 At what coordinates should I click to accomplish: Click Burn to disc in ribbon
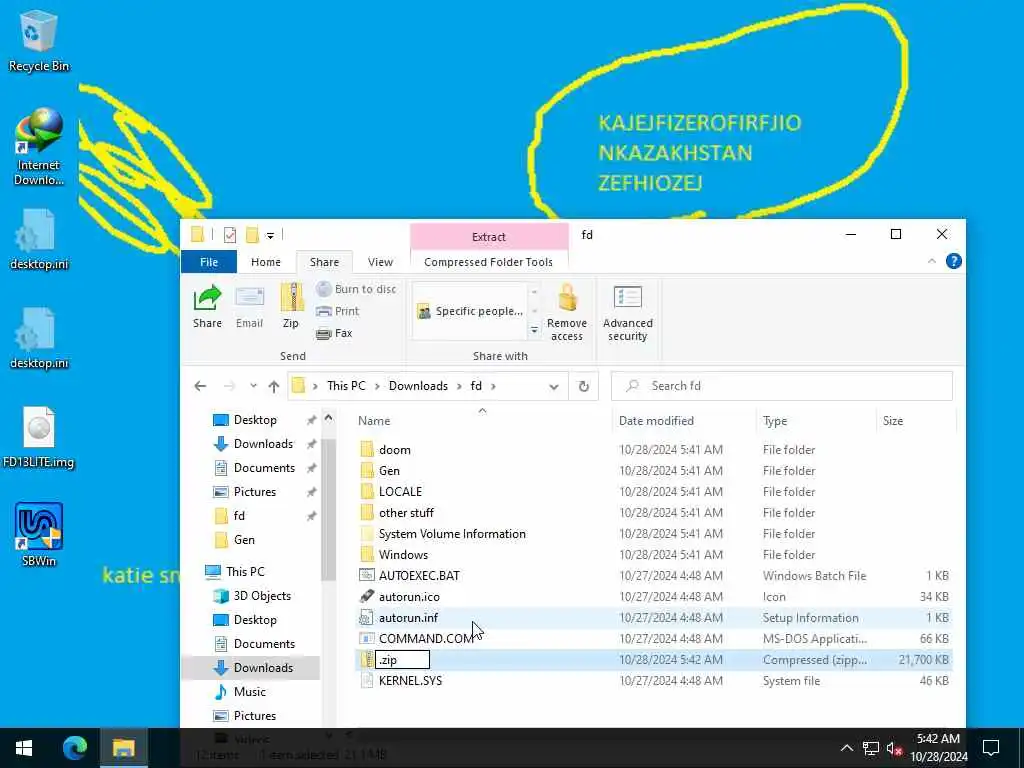[x=356, y=289]
